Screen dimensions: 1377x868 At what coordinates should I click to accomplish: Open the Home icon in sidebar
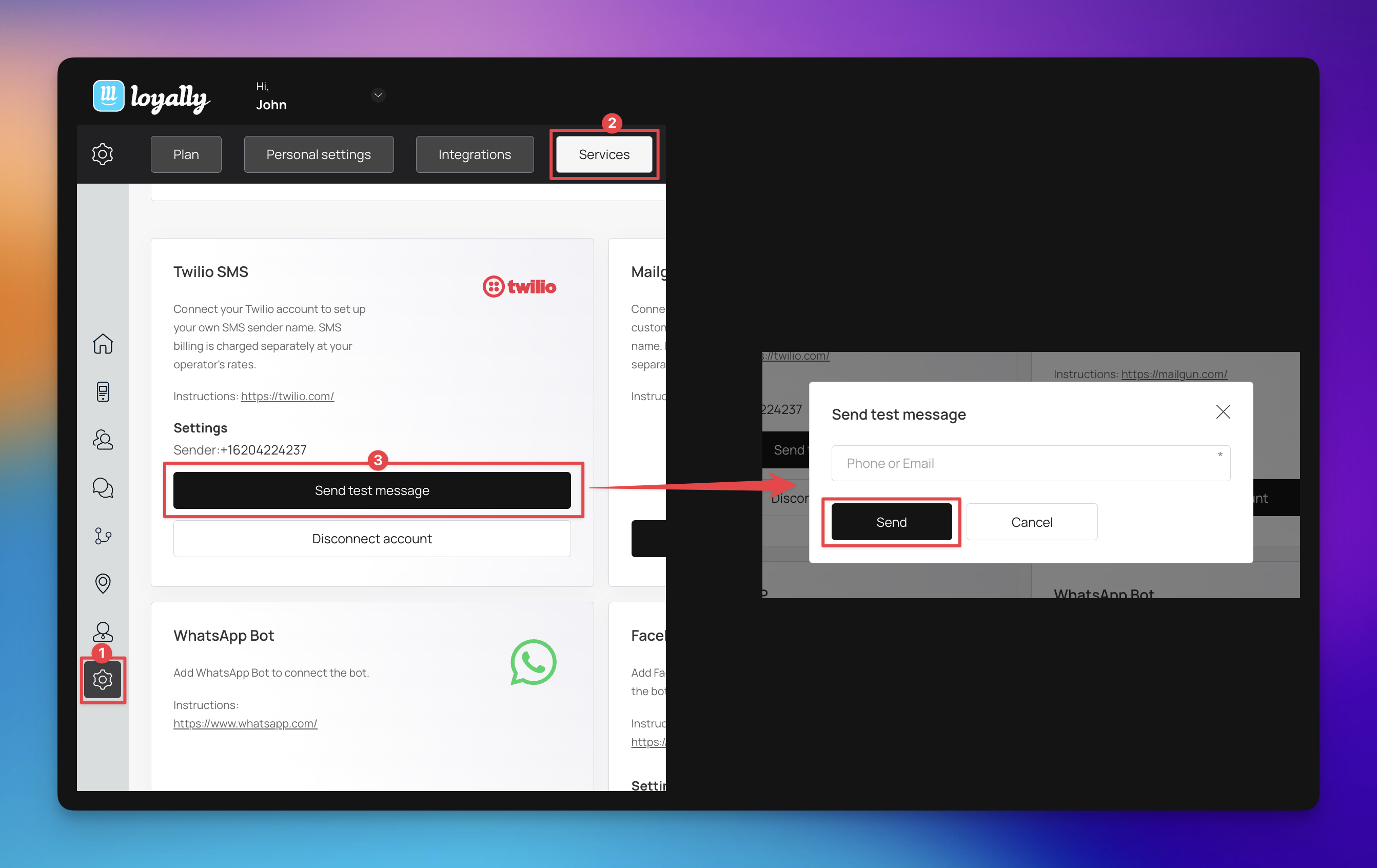103,344
